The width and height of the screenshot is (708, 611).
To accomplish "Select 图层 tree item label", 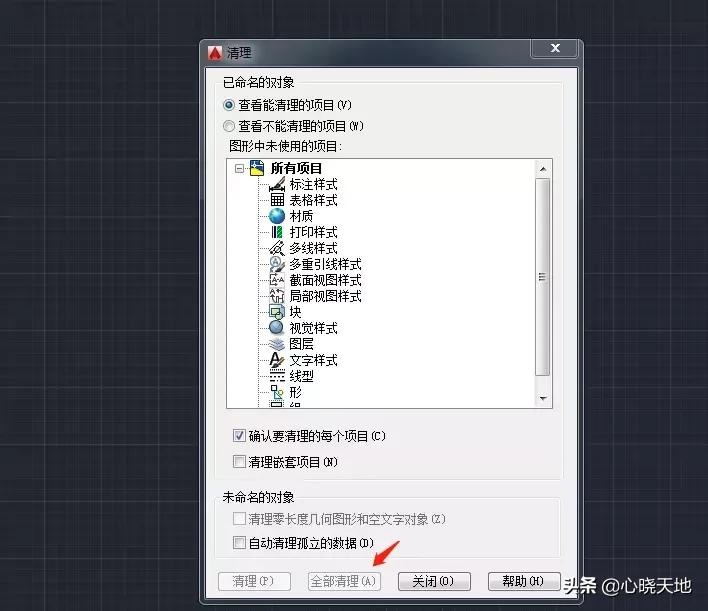I will [301, 344].
